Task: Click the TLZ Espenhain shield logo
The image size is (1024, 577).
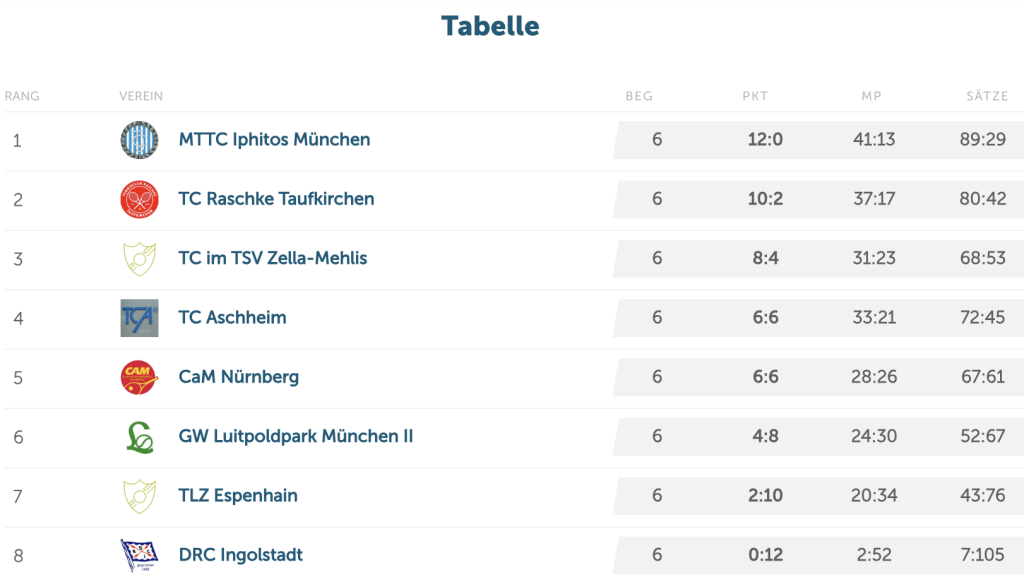Action: click(139, 496)
